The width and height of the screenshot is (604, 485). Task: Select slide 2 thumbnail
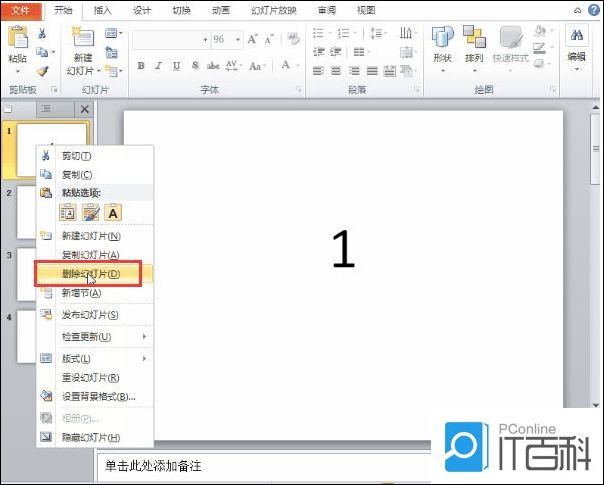[26, 212]
